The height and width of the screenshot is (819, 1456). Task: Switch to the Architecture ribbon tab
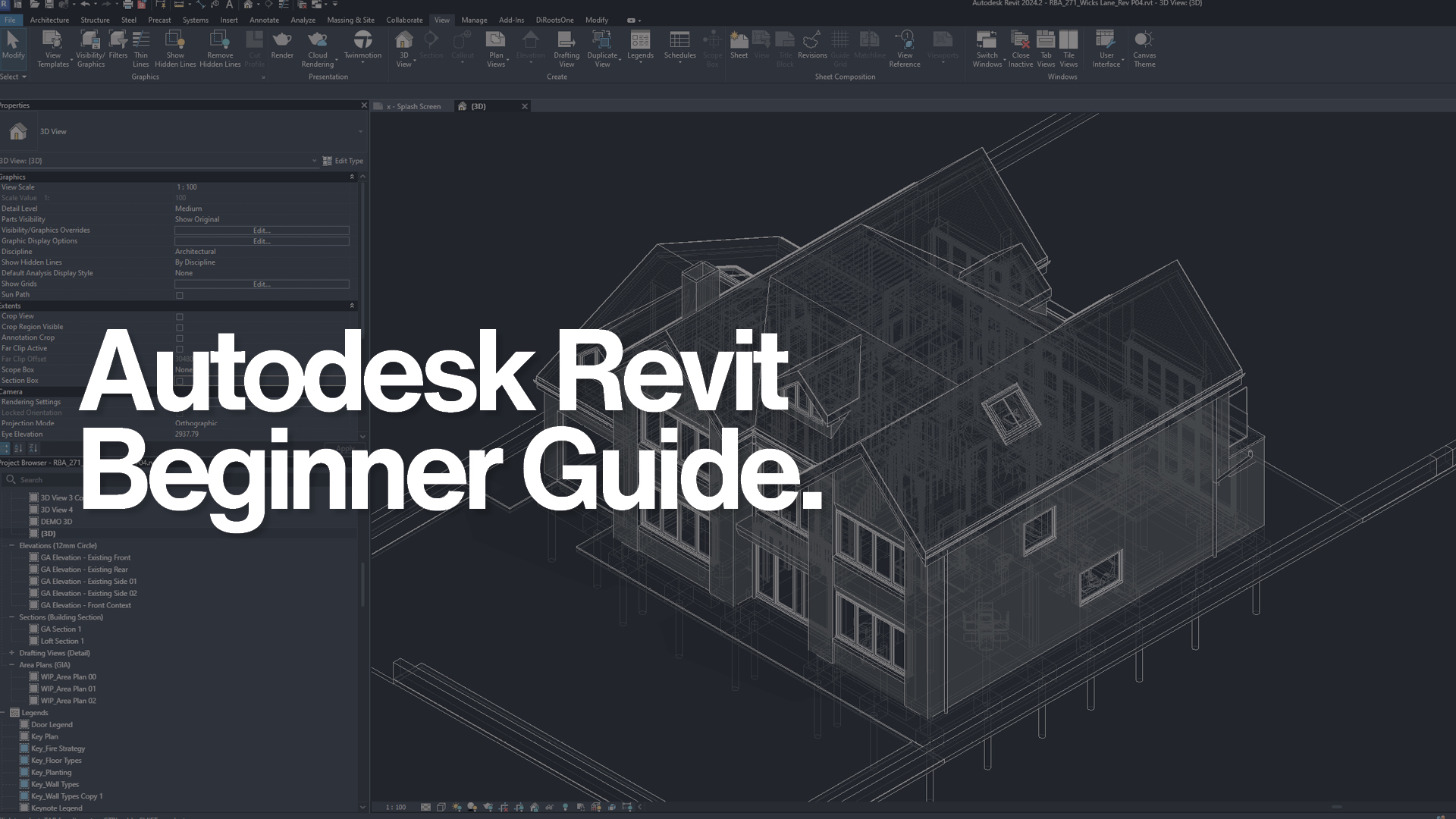49,20
